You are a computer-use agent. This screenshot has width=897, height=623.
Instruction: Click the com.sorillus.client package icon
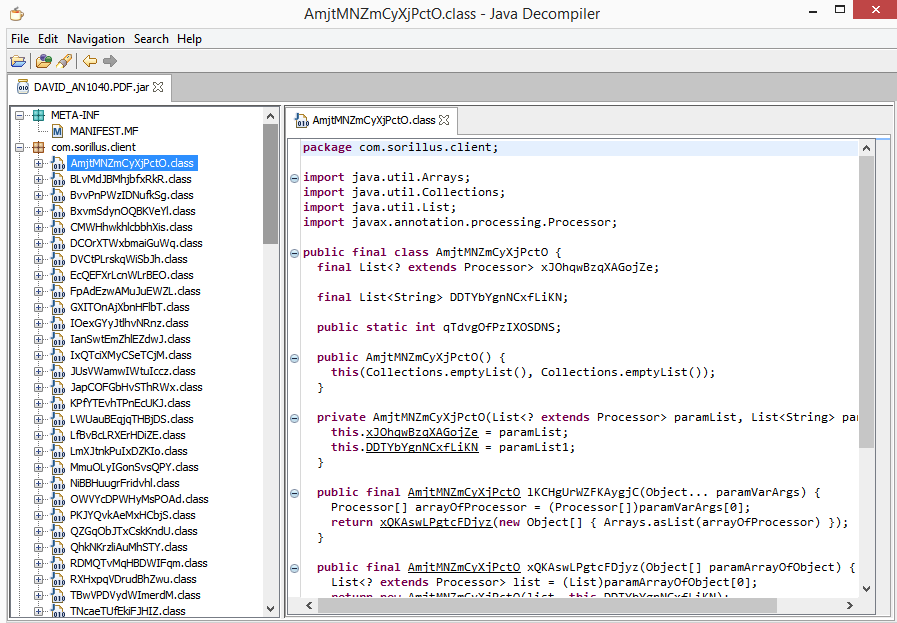pyautogui.click(x=38, y=147)
